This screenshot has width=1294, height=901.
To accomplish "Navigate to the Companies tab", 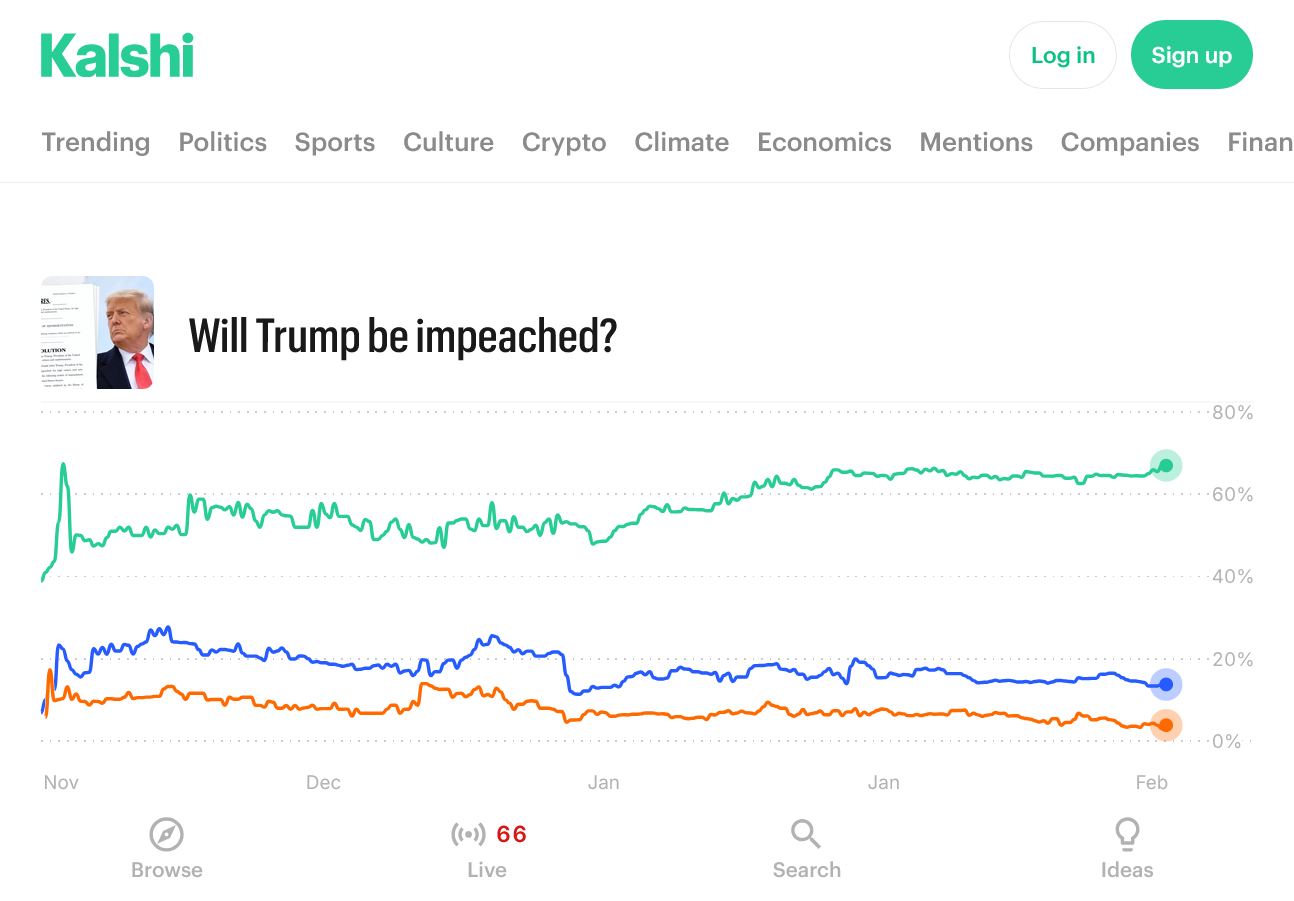I will point(1129,142).
